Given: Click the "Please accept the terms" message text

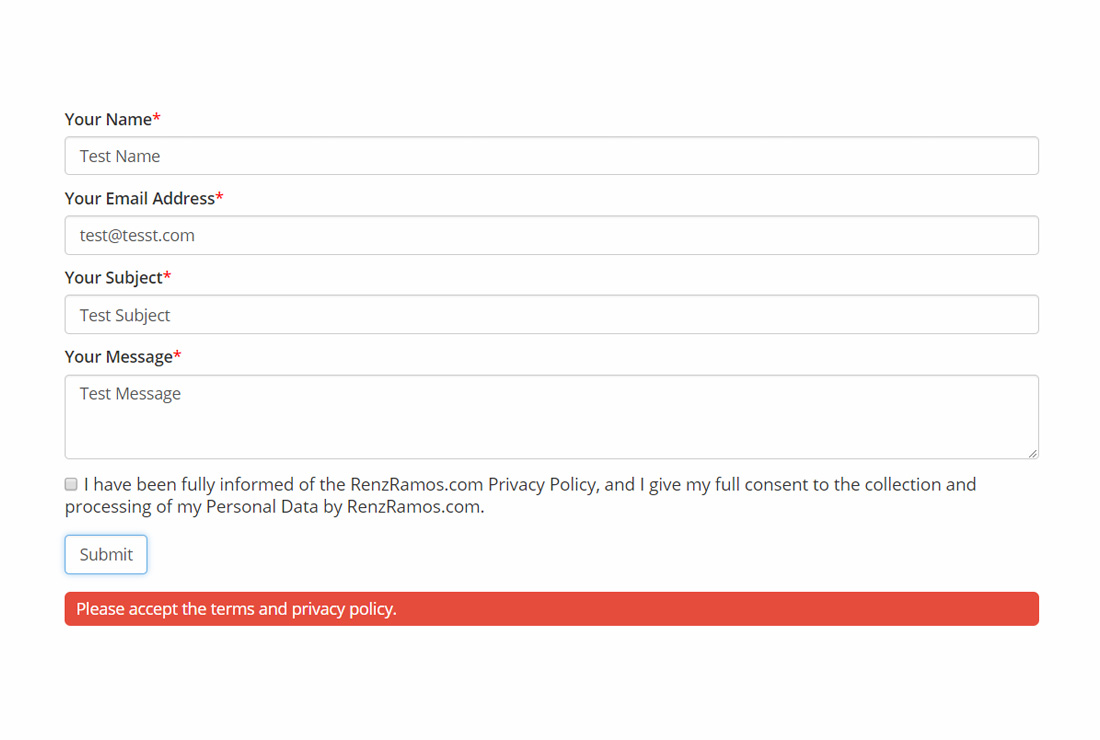Looking at the screenshot, I should point(236,609).
